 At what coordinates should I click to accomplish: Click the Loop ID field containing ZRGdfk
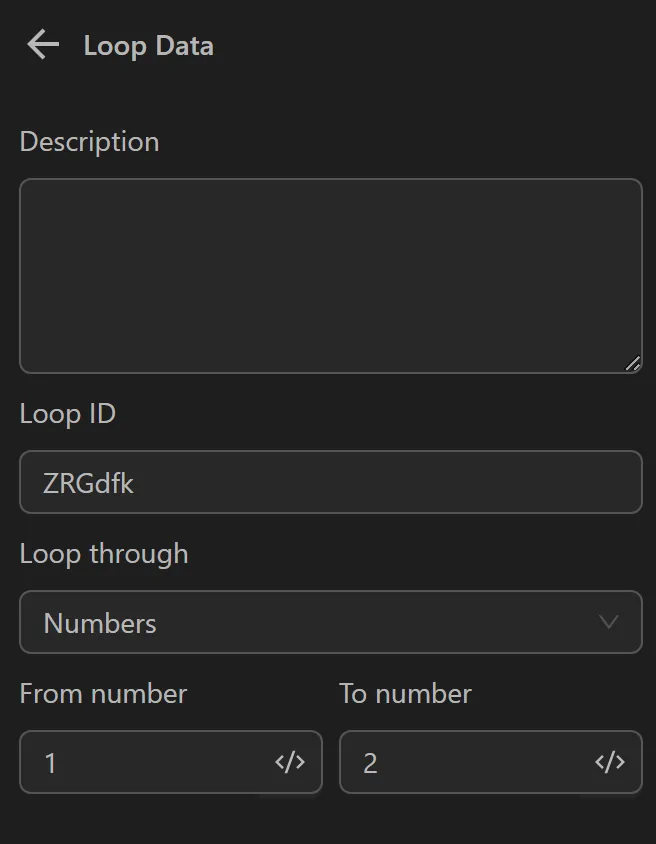[x=331, y=482]
